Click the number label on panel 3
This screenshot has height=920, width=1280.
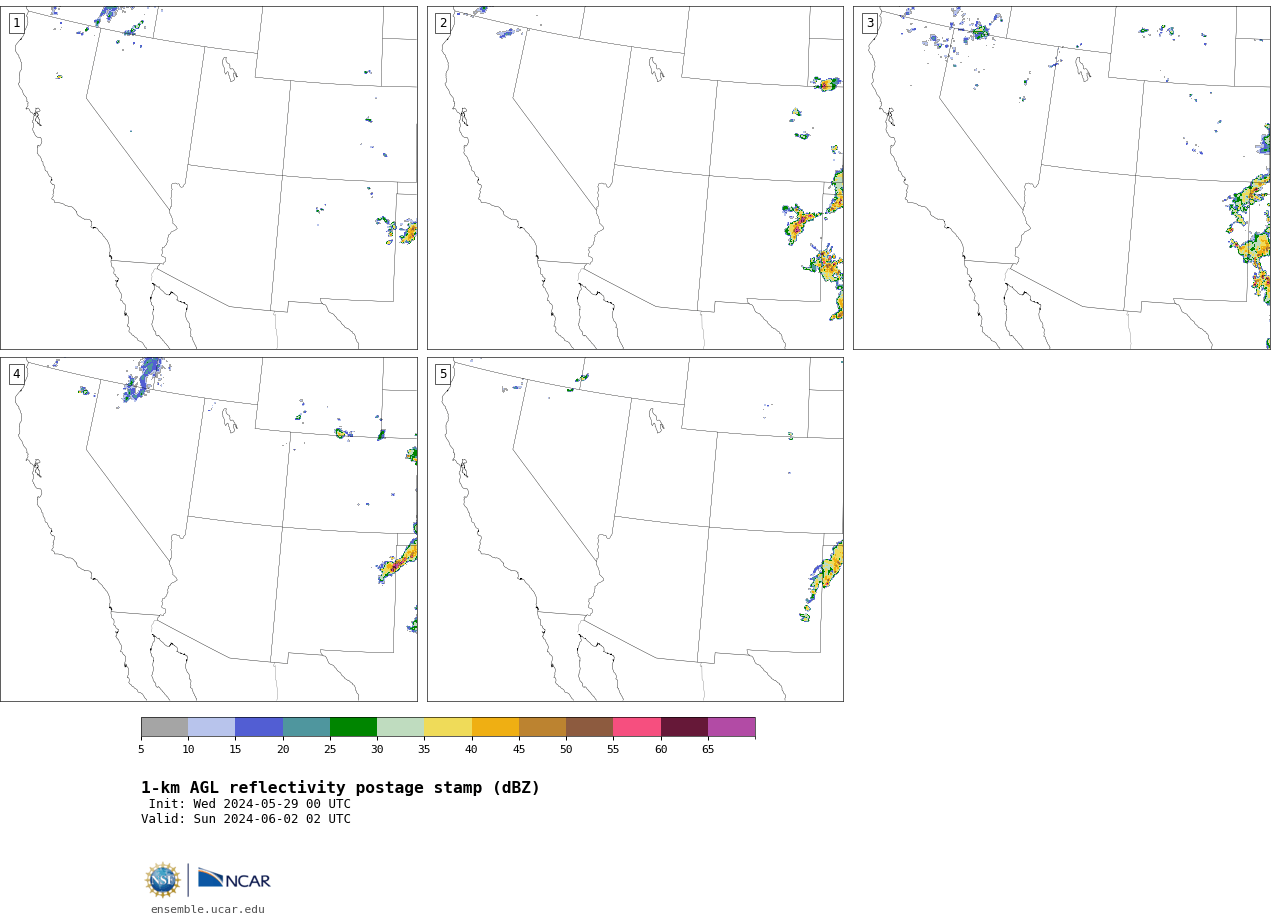coord(870,23)
